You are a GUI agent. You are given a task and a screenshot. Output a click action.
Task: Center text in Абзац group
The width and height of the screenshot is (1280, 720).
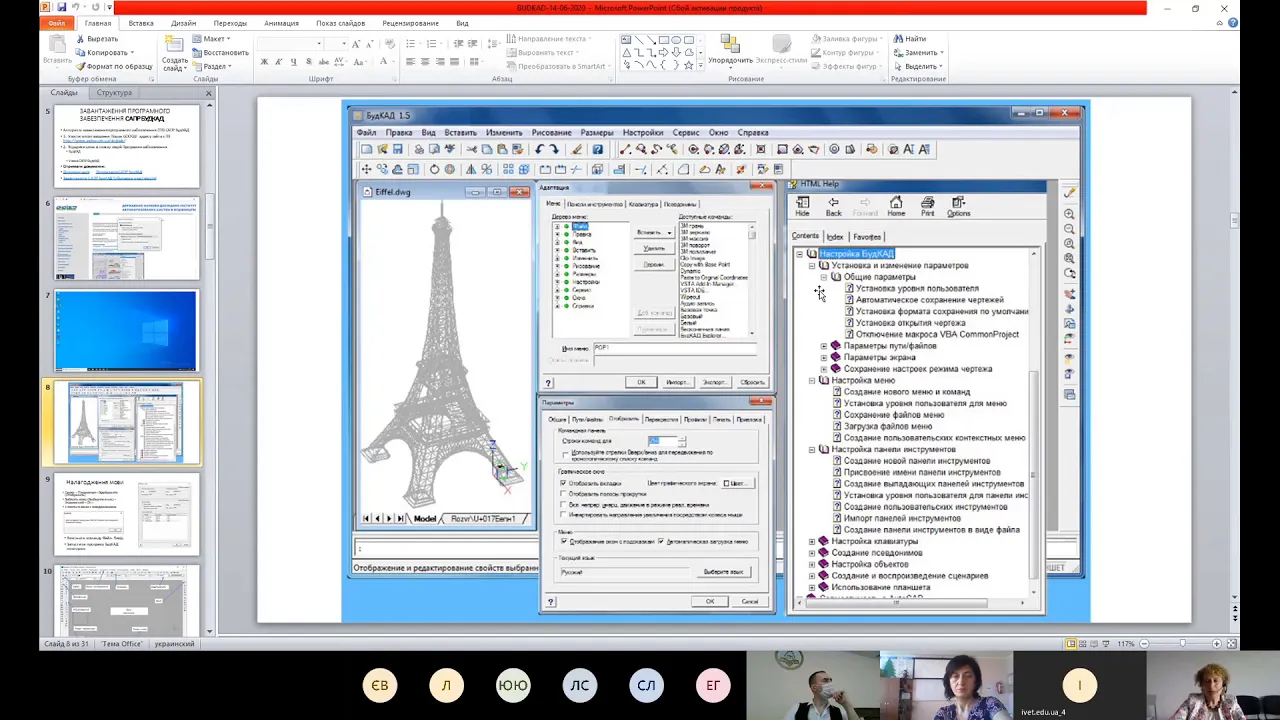click(425, 62)
